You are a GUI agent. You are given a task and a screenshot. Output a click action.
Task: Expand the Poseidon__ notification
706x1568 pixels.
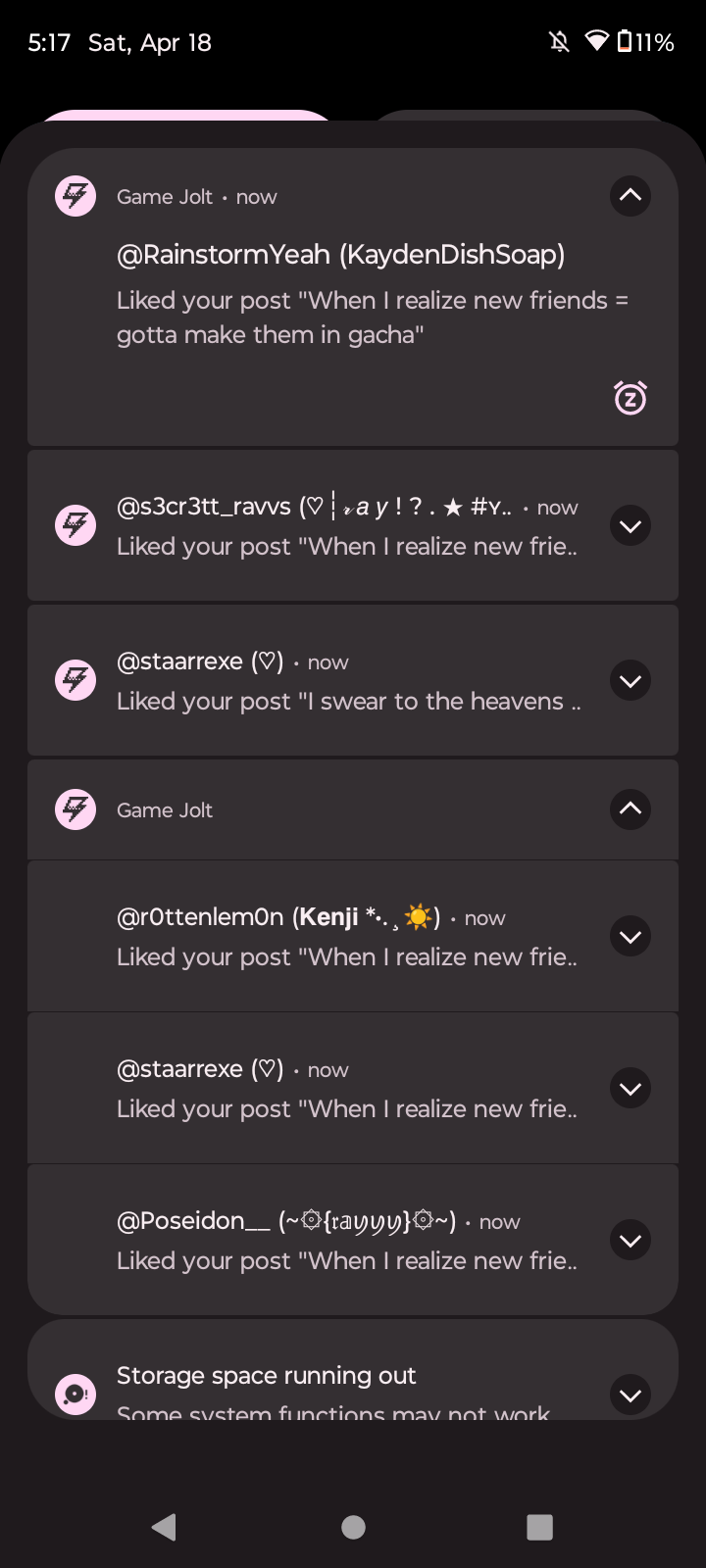[630, 1241]
